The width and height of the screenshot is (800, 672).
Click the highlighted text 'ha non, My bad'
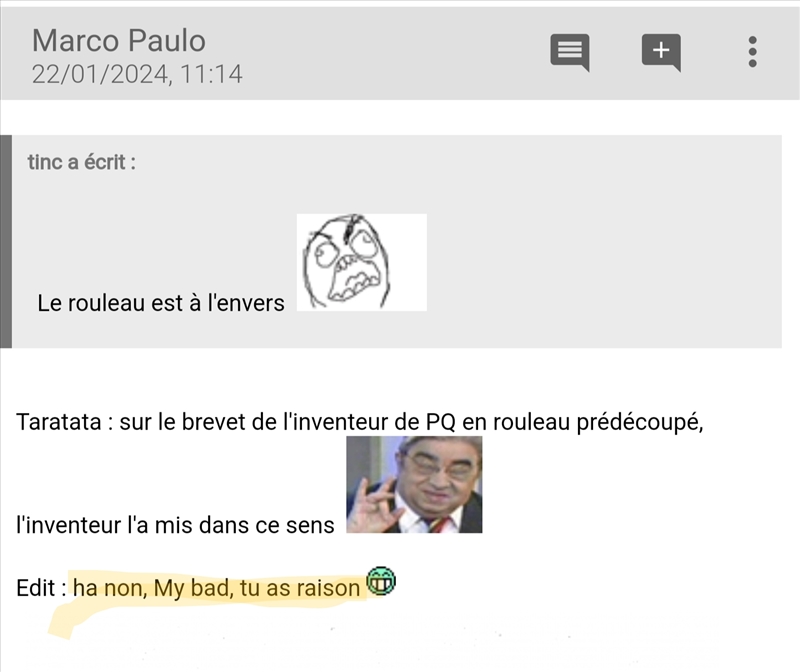click(x=153, y=588)
